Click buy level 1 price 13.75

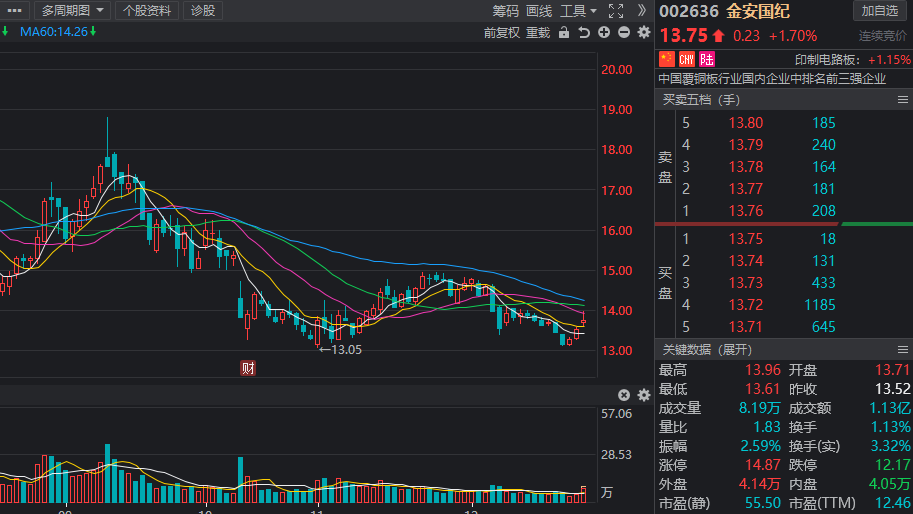point(746,239)
